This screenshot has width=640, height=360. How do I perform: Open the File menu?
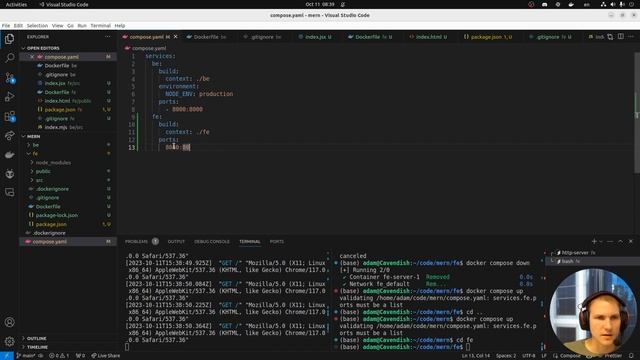point(6,25)
